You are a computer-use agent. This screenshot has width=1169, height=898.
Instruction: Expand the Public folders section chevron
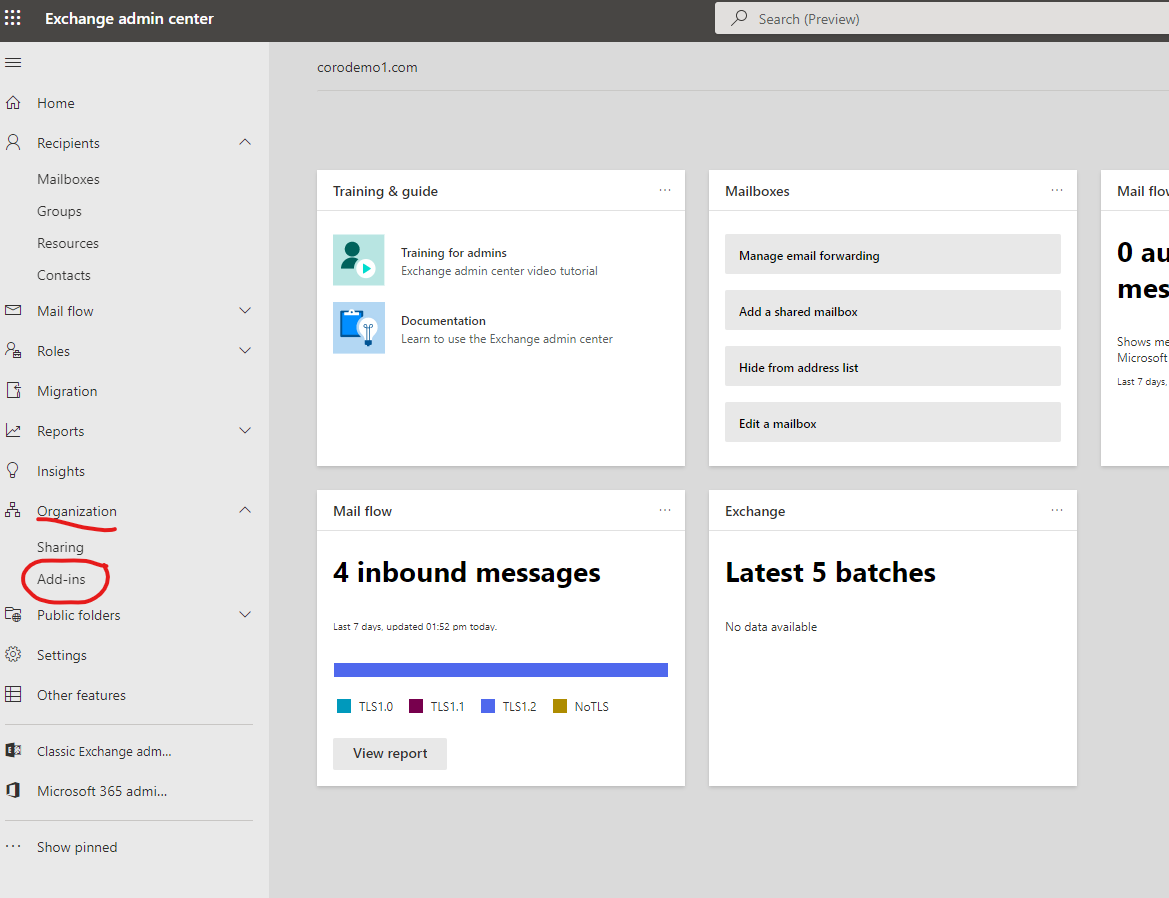tap(245, 614)
